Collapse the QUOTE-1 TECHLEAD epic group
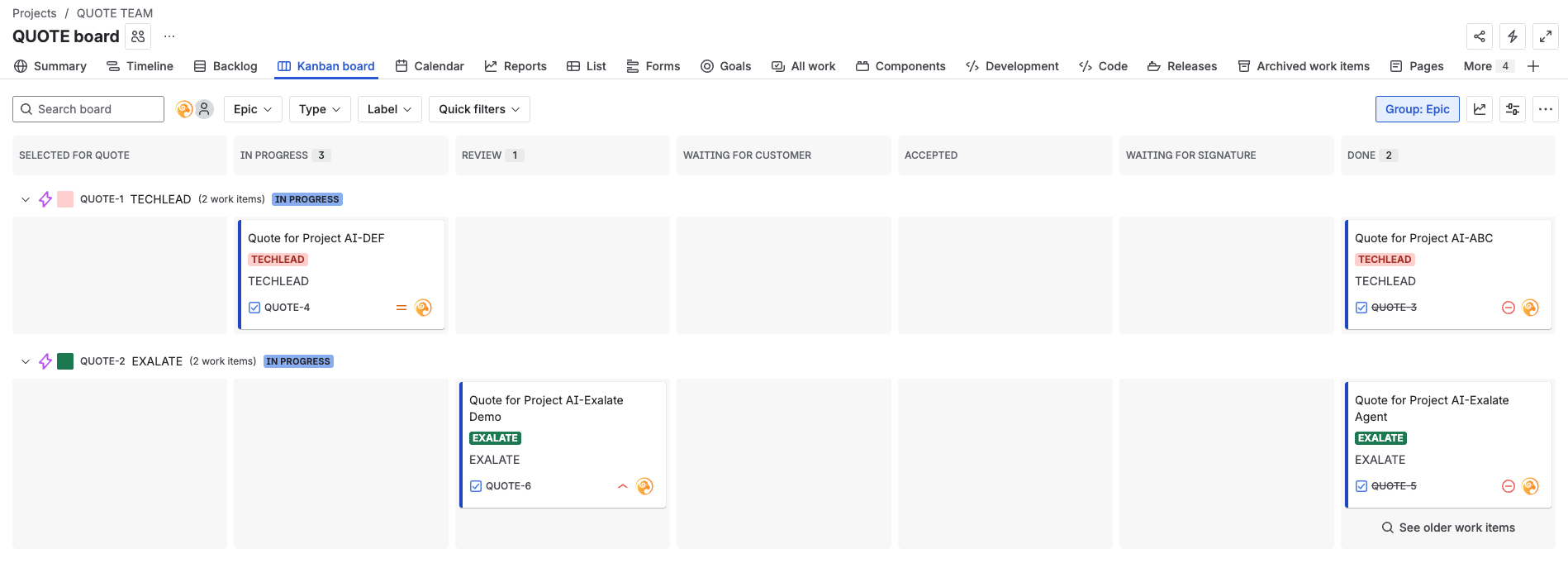This screenshot has width=1568, height=573. (26, 199)
